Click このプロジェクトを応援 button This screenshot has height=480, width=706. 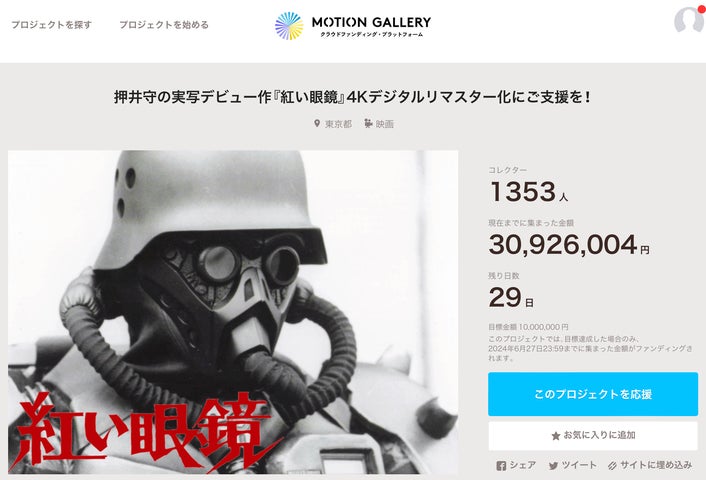point(593,394)
